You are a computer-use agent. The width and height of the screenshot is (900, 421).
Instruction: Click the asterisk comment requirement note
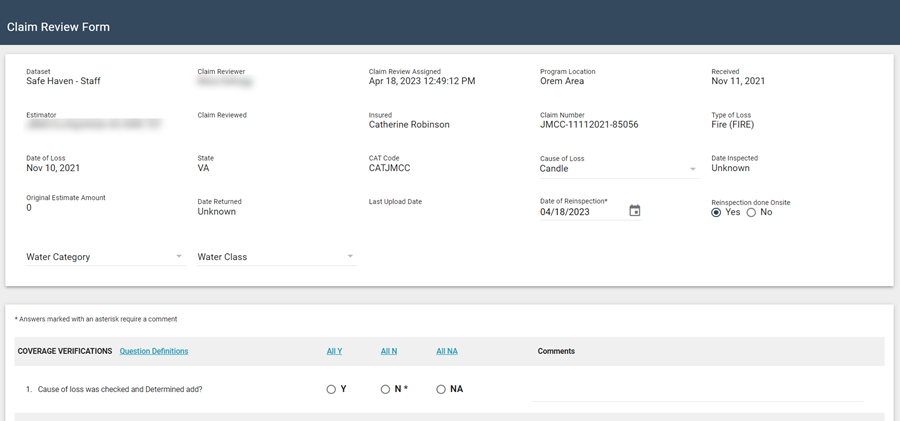coord(96,319)
